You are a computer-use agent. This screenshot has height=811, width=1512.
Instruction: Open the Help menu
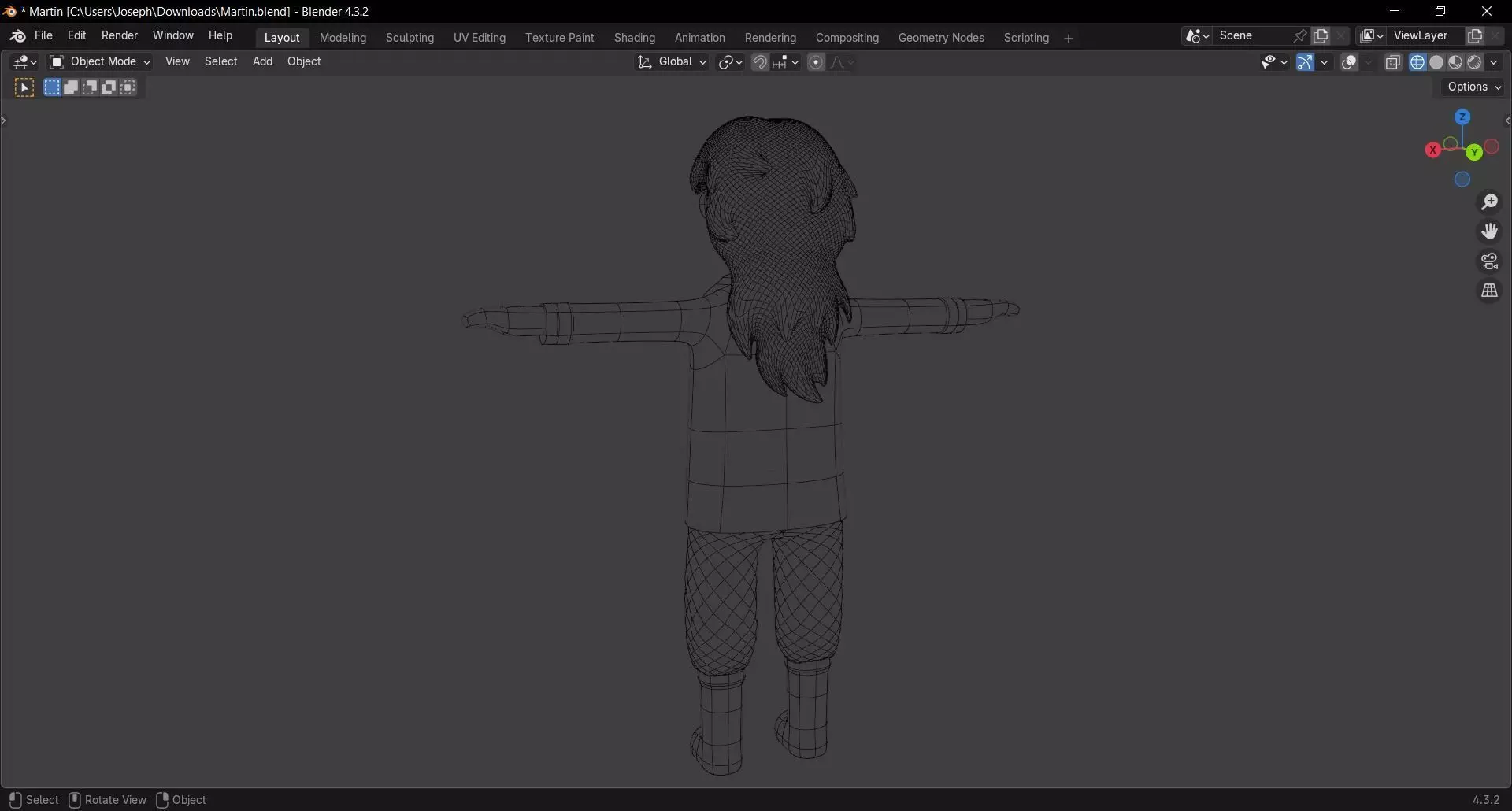point(220,36)
